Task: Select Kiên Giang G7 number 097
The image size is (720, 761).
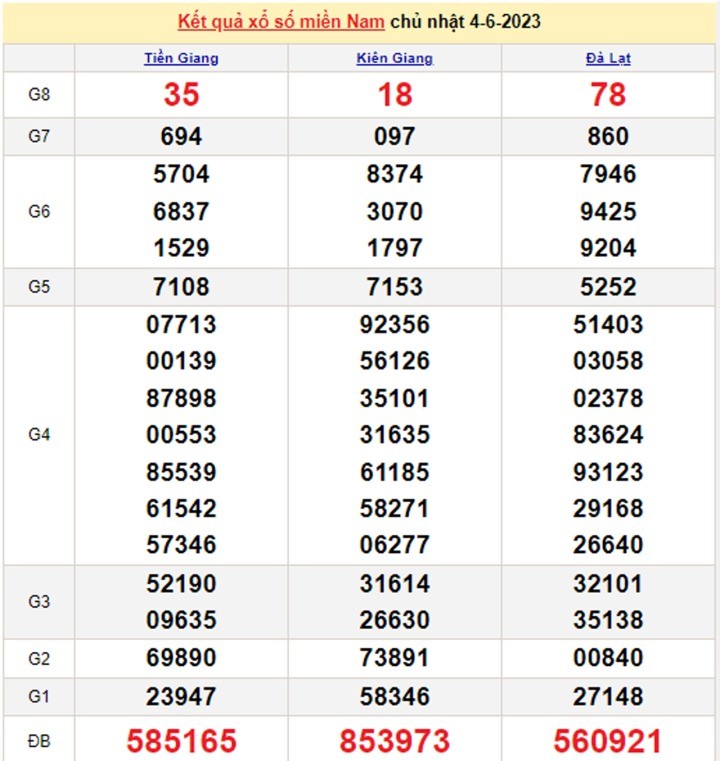Action: point(395,137)
